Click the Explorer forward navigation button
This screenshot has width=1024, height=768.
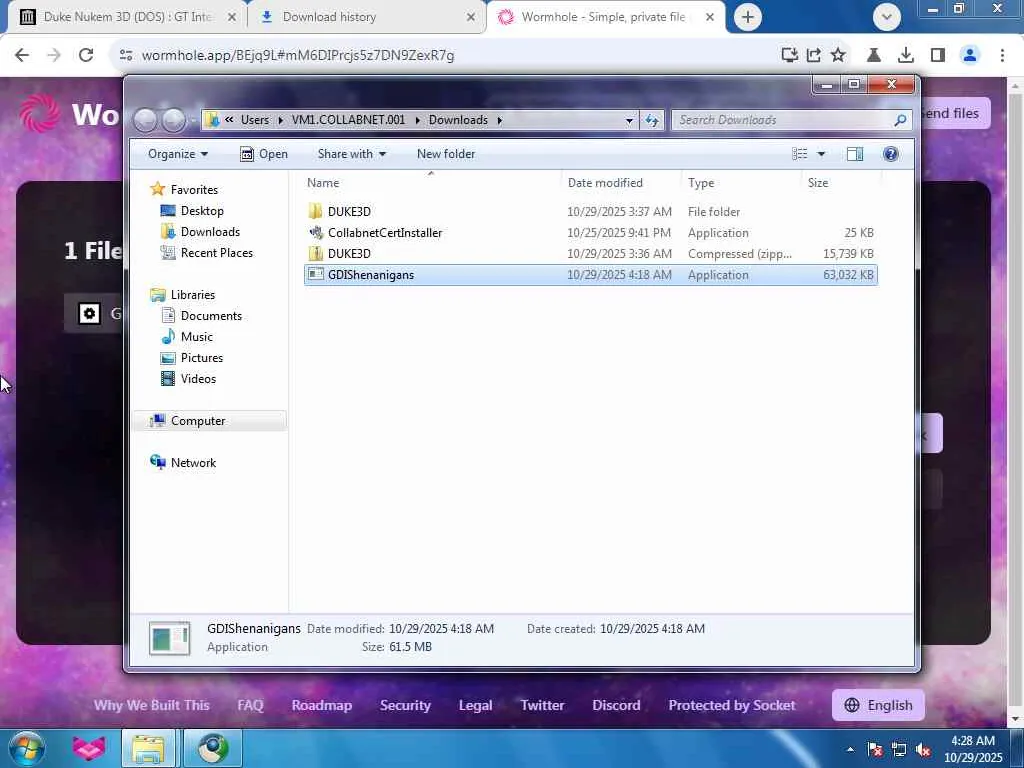pos(174,120)
